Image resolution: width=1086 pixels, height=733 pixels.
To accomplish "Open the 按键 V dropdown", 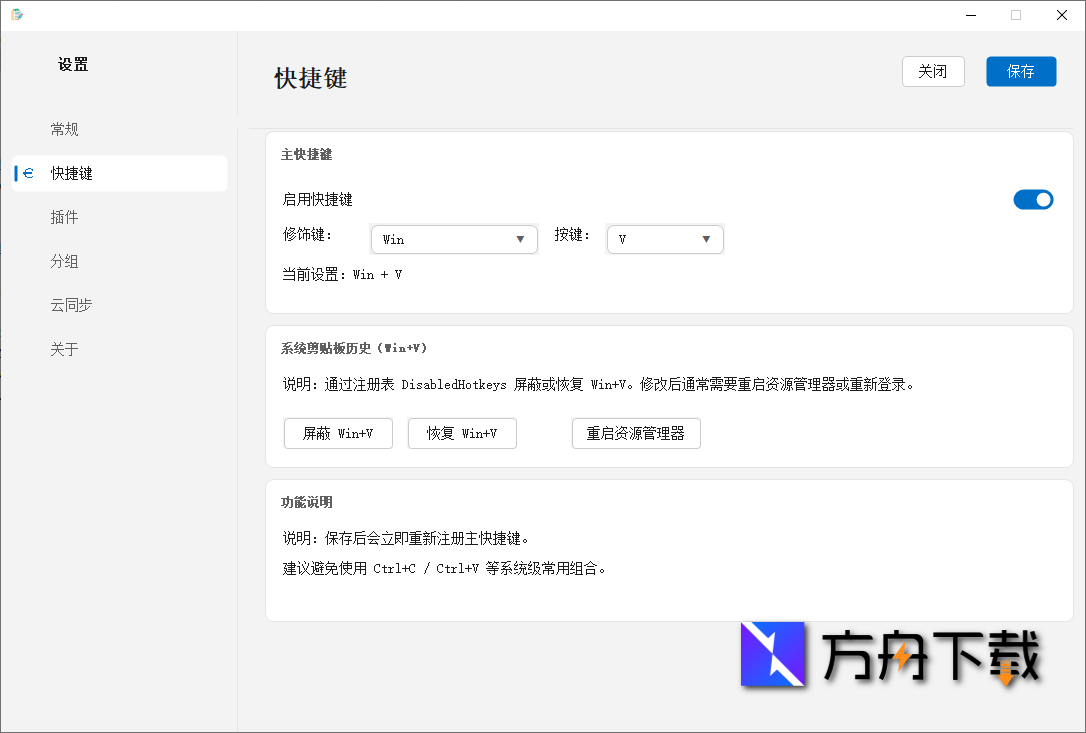I will [x=665, y=239].
